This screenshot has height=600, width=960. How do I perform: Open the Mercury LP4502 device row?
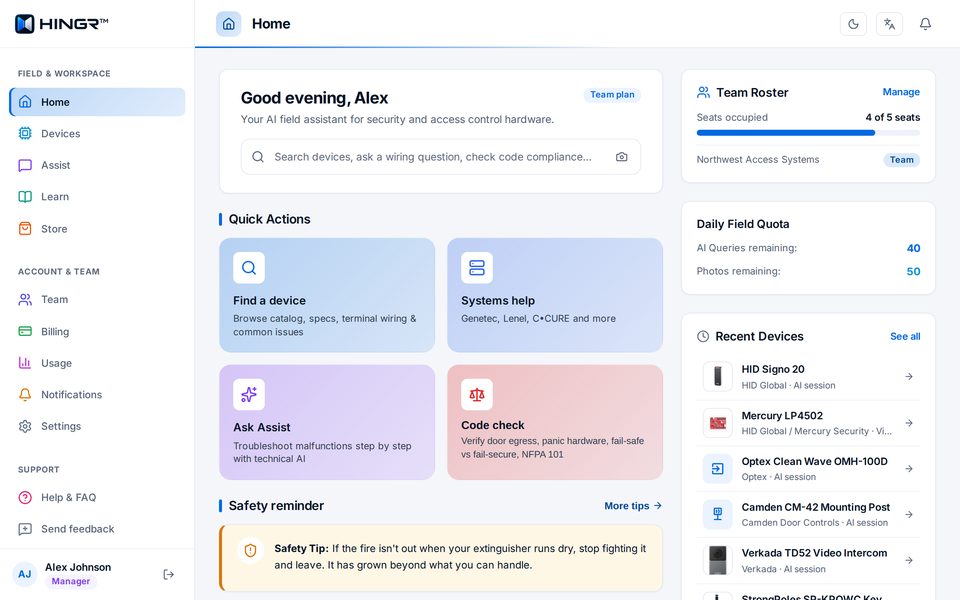(808, 423)
